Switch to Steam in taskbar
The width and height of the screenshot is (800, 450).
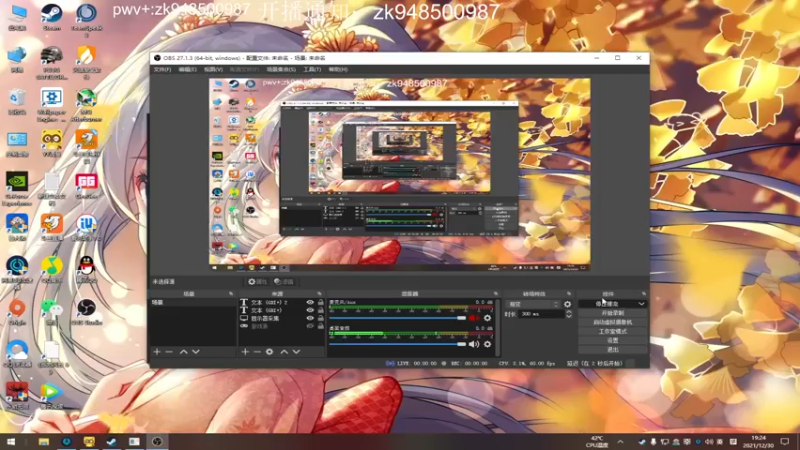click(x=111, y=441)
